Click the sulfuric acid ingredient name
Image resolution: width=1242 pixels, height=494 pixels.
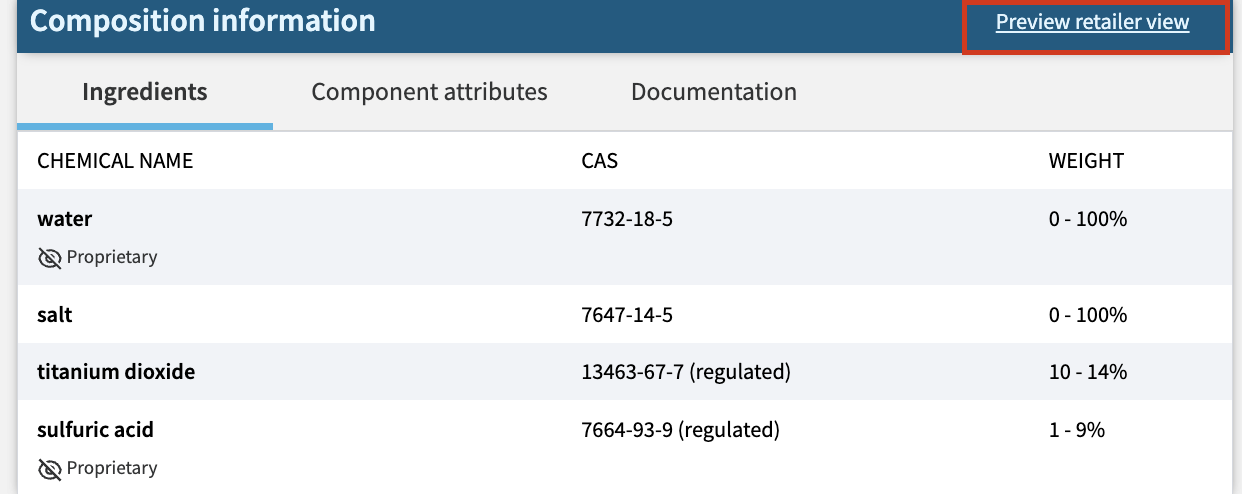pos(96,430)
